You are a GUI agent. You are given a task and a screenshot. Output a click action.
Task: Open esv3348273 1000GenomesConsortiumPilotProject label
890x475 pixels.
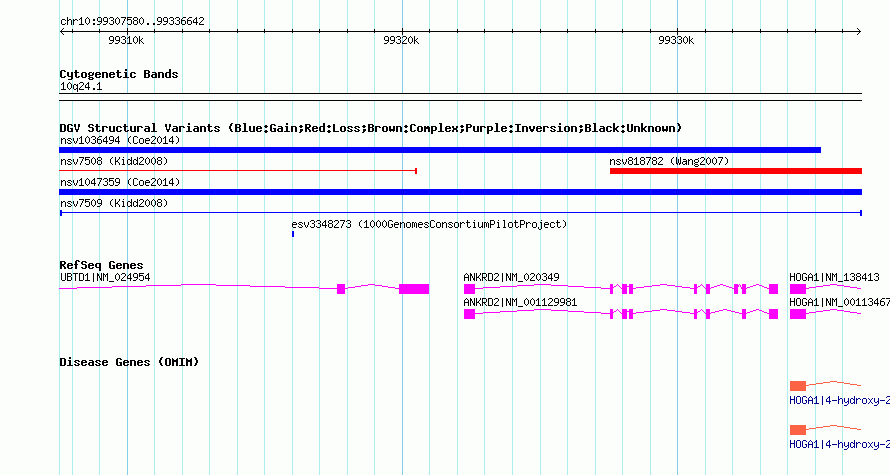click(429, 224)
